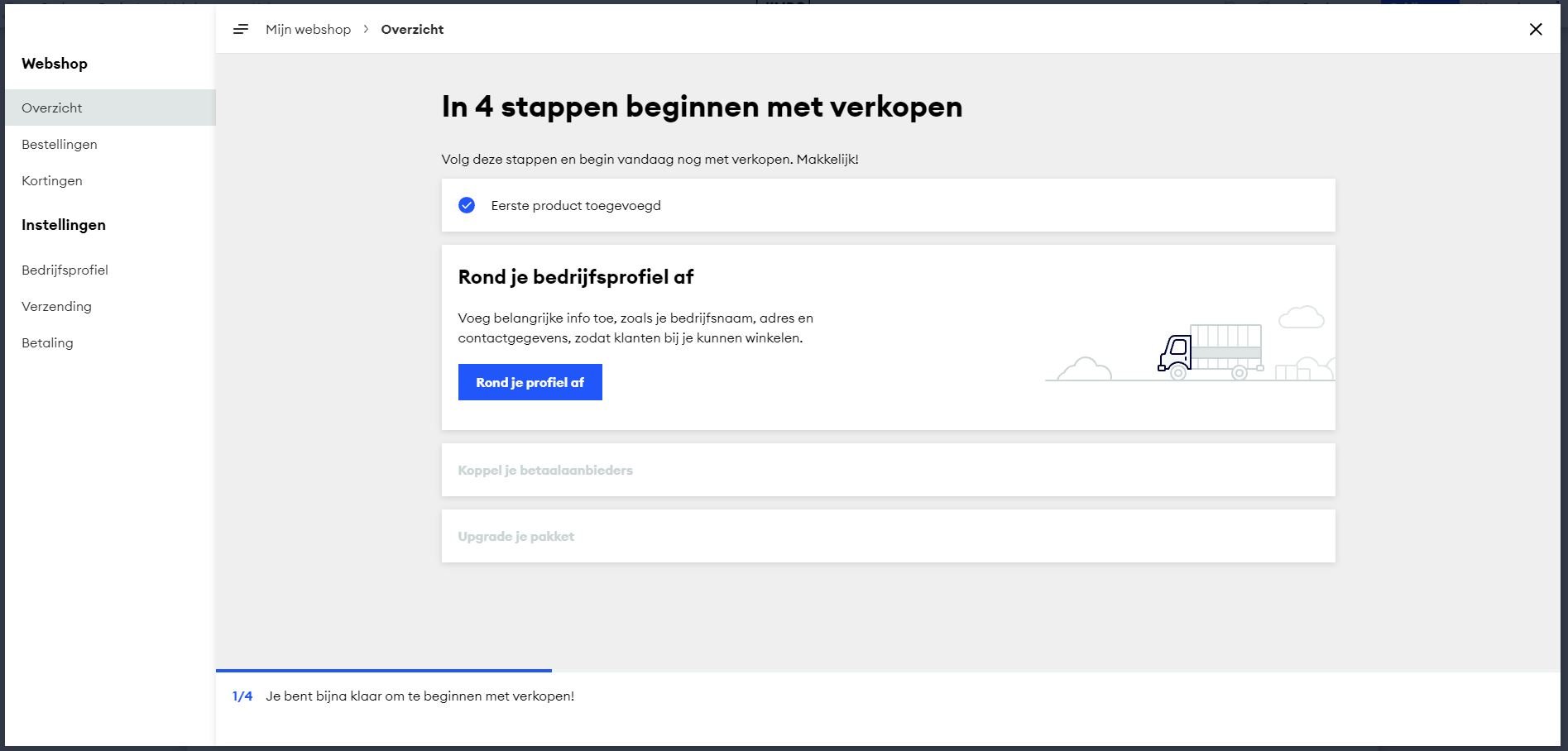Screen dimensions: 1568x751
Task: Close the webshop panel with the X
Action: tap(1535, 30)
